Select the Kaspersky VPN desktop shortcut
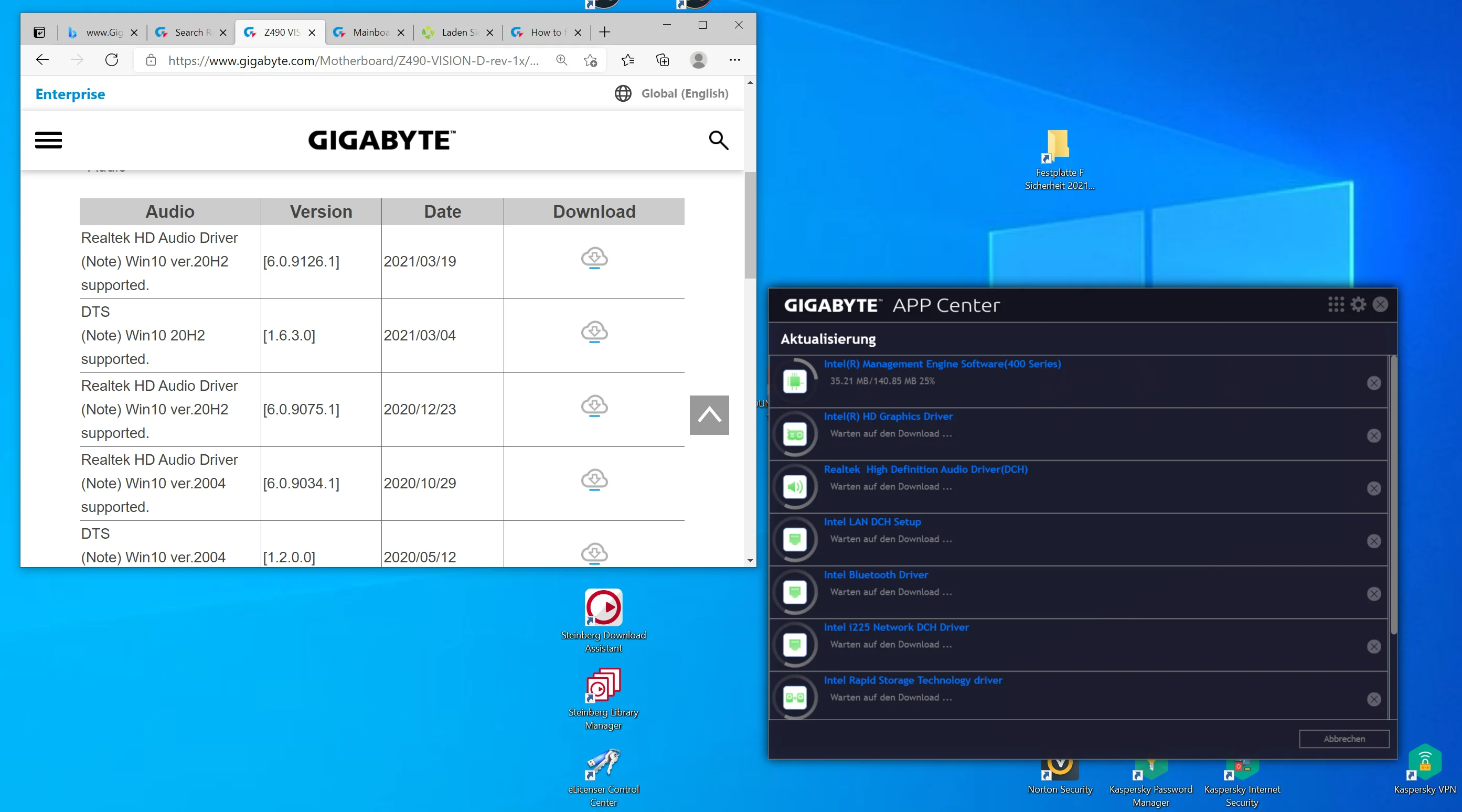Screen dimensions: 1462x812 pos(1425,771)
